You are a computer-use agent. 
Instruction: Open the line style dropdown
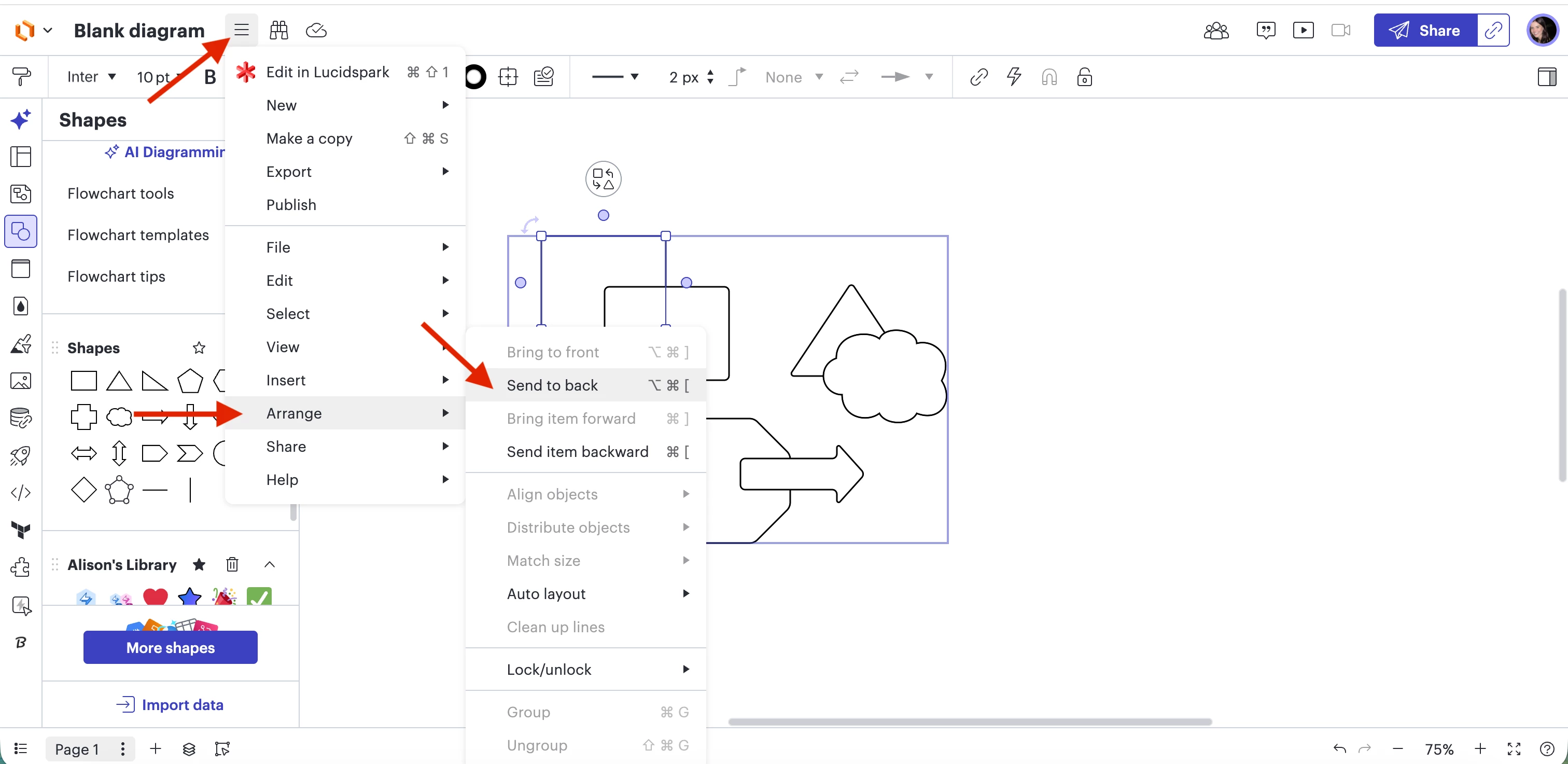[615, 77]
